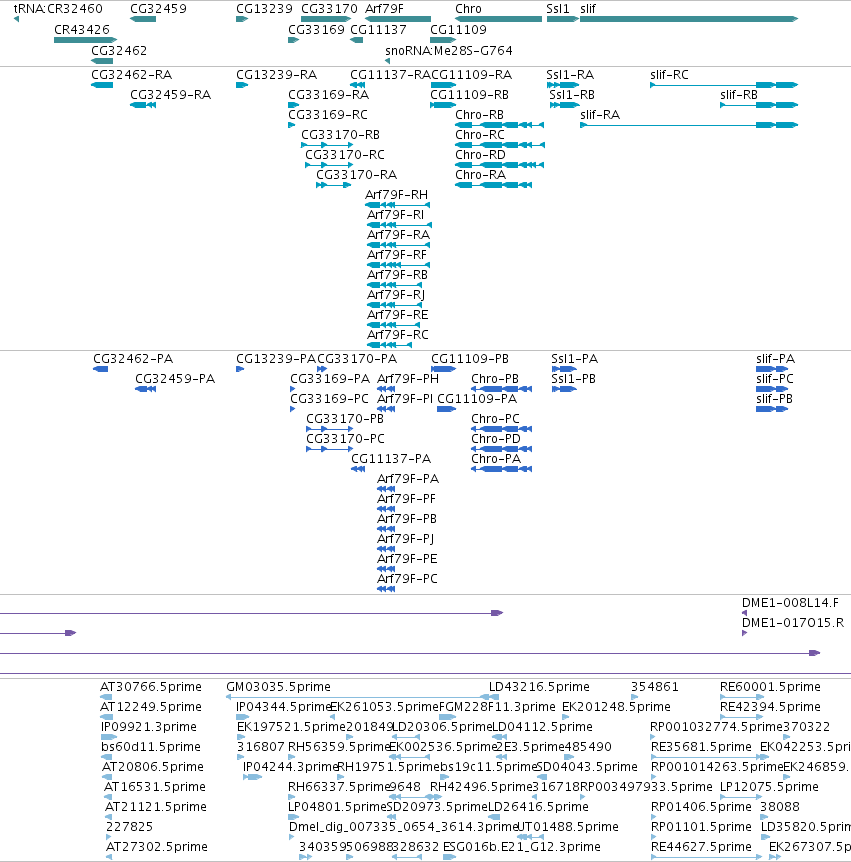Select the slif-RA transcript glyph line
The height and width of the screenshot is (862, 851).
click(x=689, y=125)
